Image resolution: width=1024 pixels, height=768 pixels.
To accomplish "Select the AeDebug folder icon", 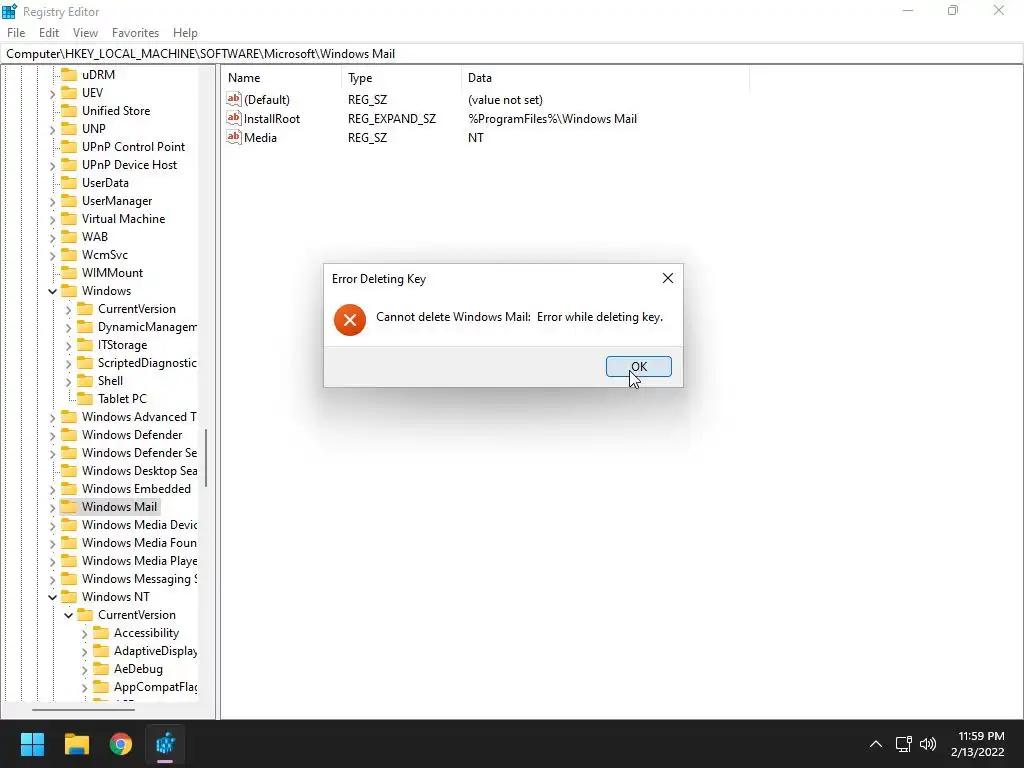I will click(x=101, y=669).
